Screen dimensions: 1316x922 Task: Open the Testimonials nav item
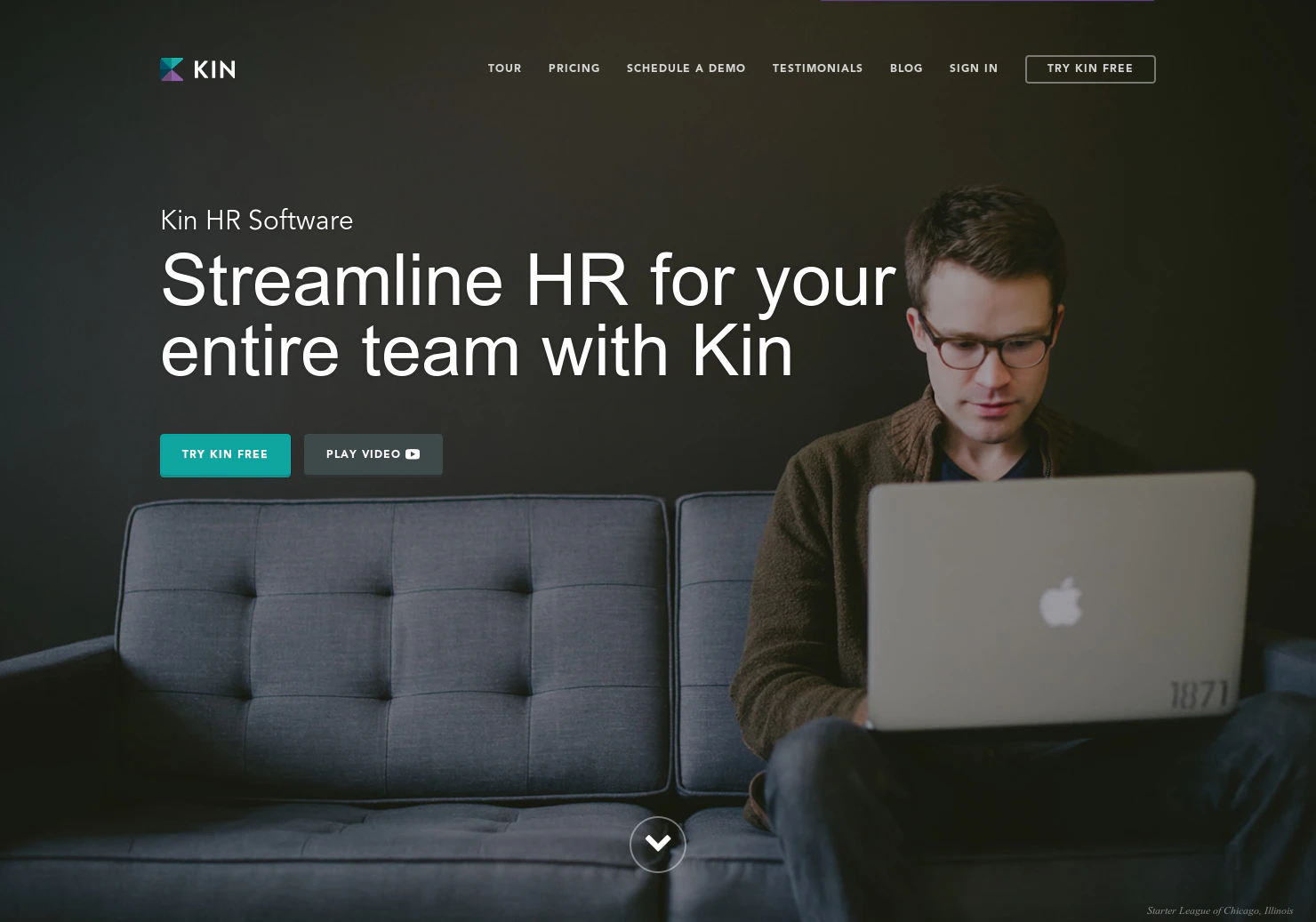click(817, 68)
